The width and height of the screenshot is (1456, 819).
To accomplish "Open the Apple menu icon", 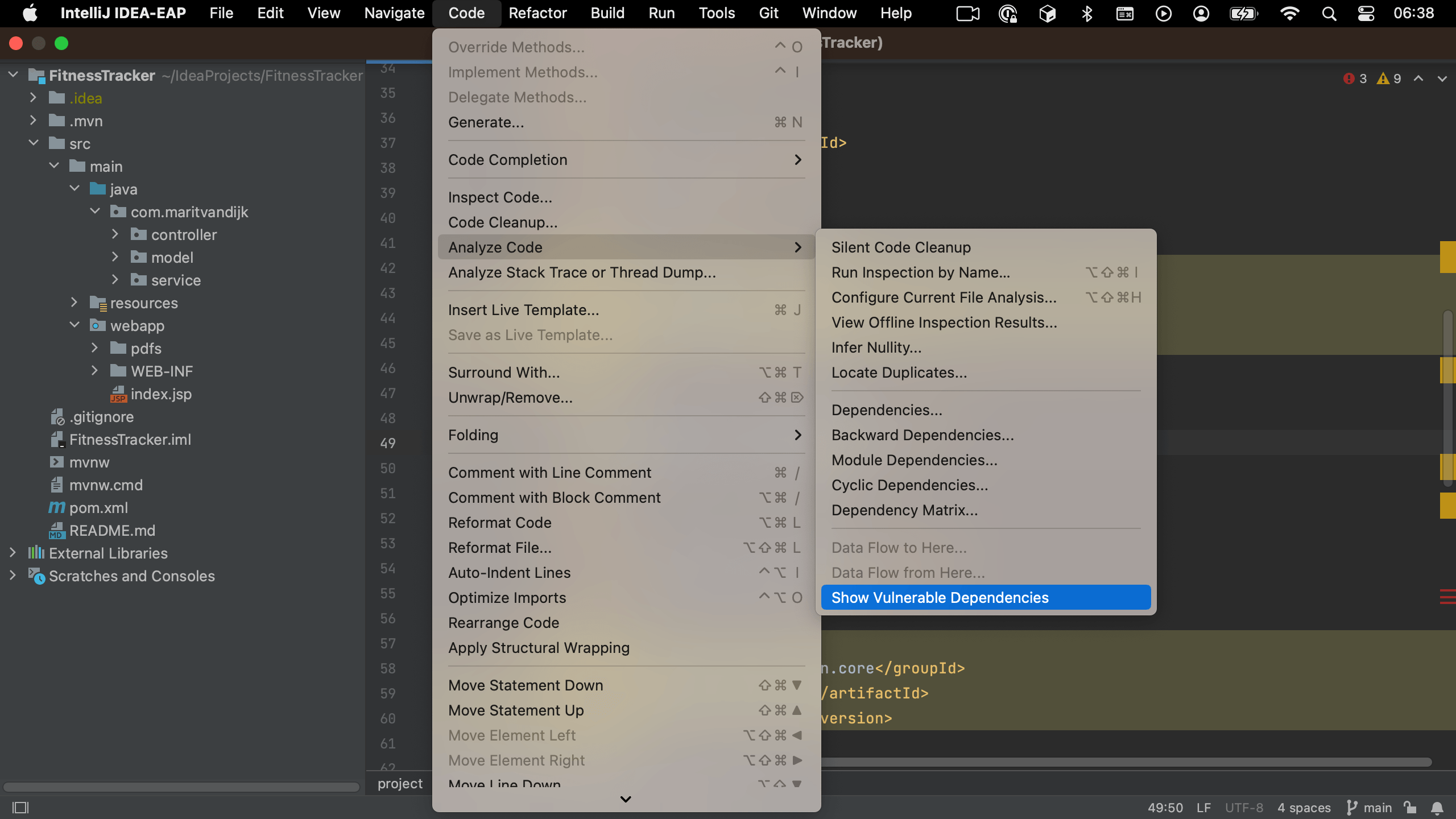I will click(30, 13).
